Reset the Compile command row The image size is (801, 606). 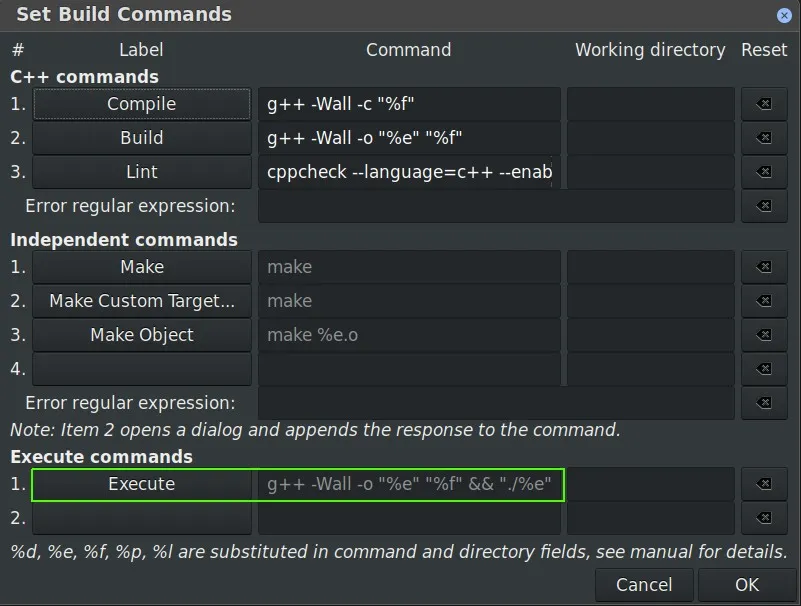tap(764, 104)
